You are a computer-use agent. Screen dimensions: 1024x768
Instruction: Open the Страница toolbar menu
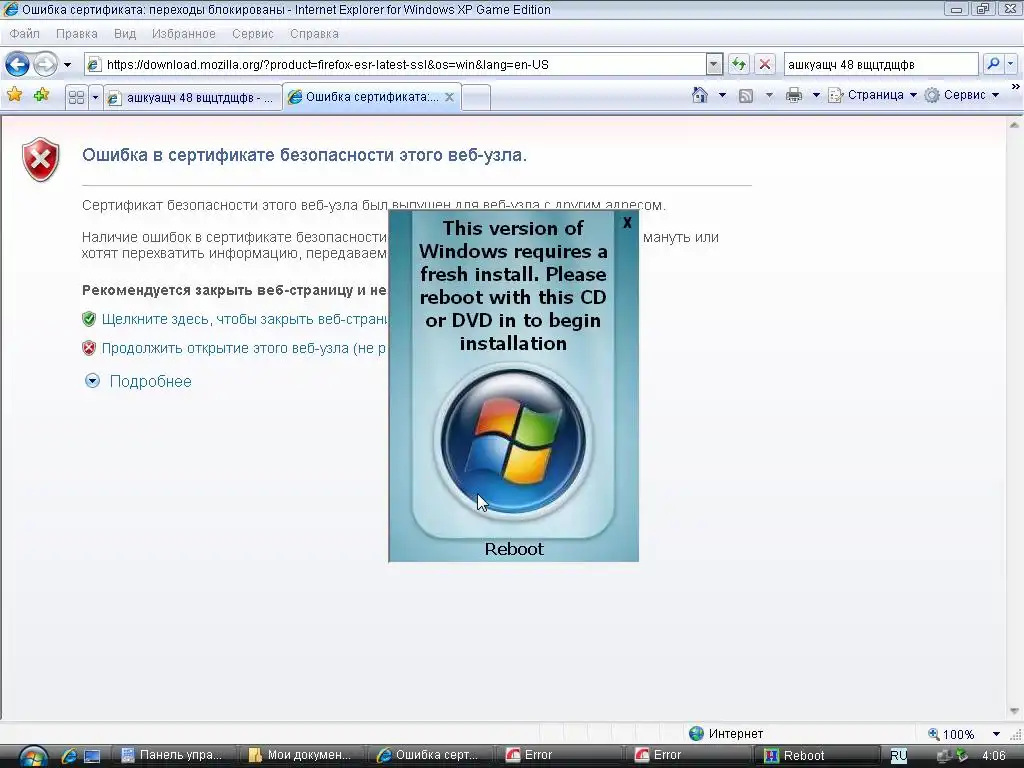872,95
